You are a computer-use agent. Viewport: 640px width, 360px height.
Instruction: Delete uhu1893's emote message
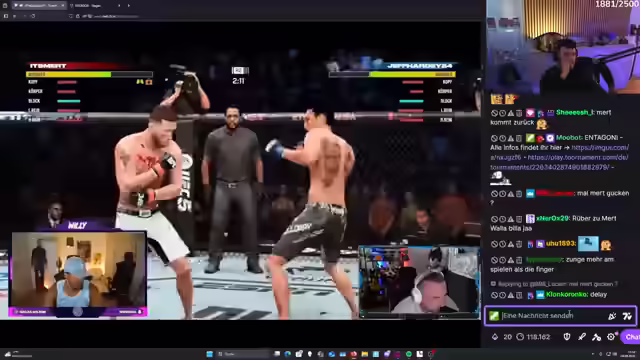point(519,244)
